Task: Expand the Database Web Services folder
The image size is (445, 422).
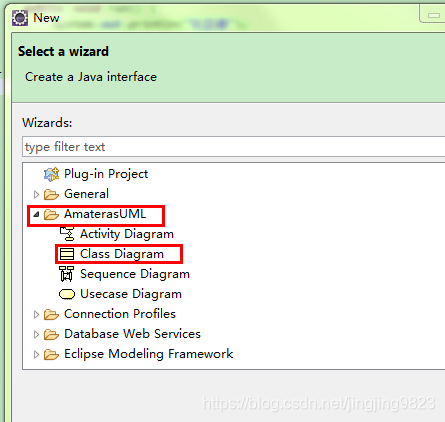Action: coord(36,334)
